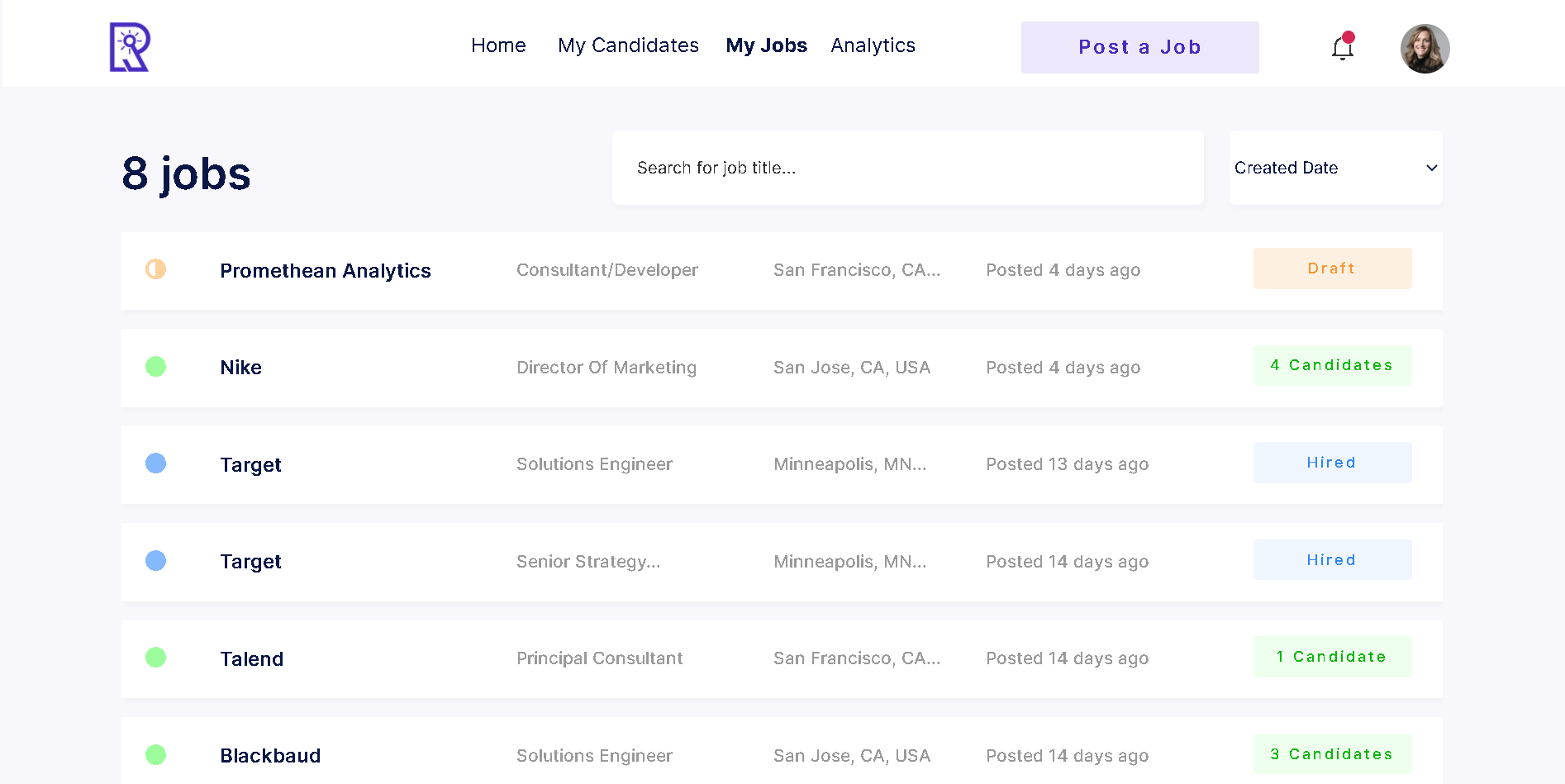Open the Blackbaud job listing

(x=270, y=756)
